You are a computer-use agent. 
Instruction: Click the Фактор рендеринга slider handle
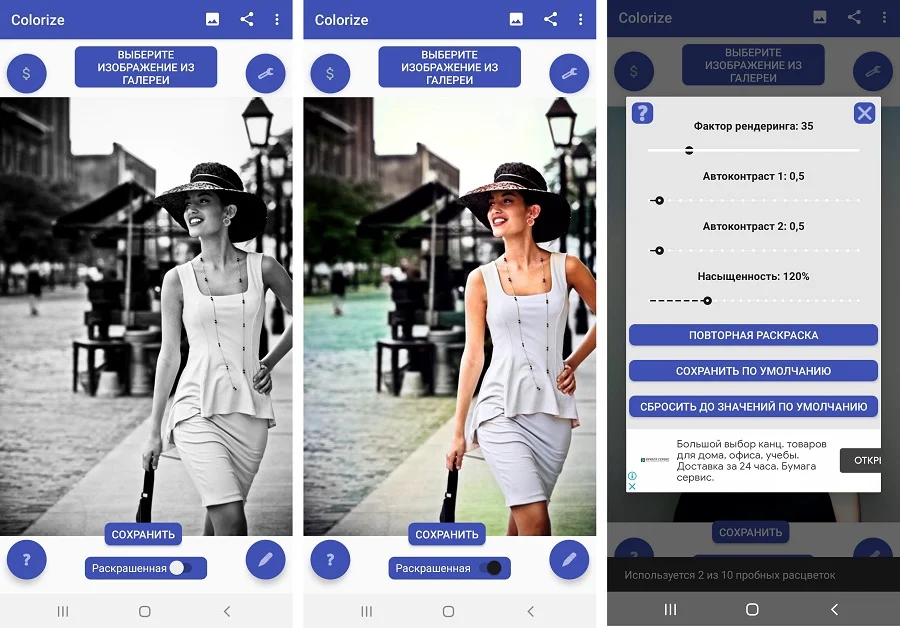(x=689, y=150)
